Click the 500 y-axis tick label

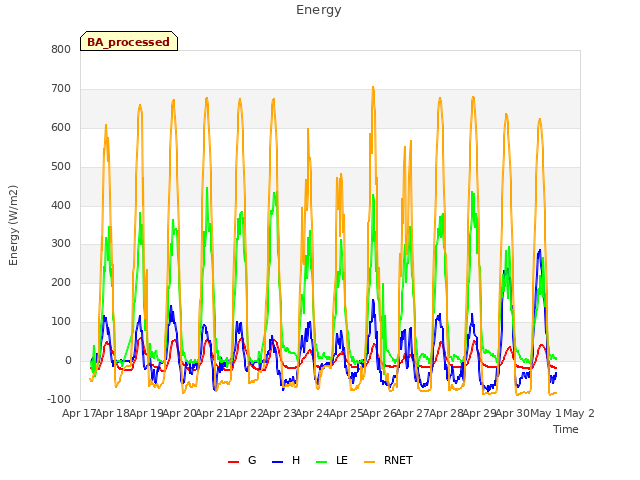[61, 167]
